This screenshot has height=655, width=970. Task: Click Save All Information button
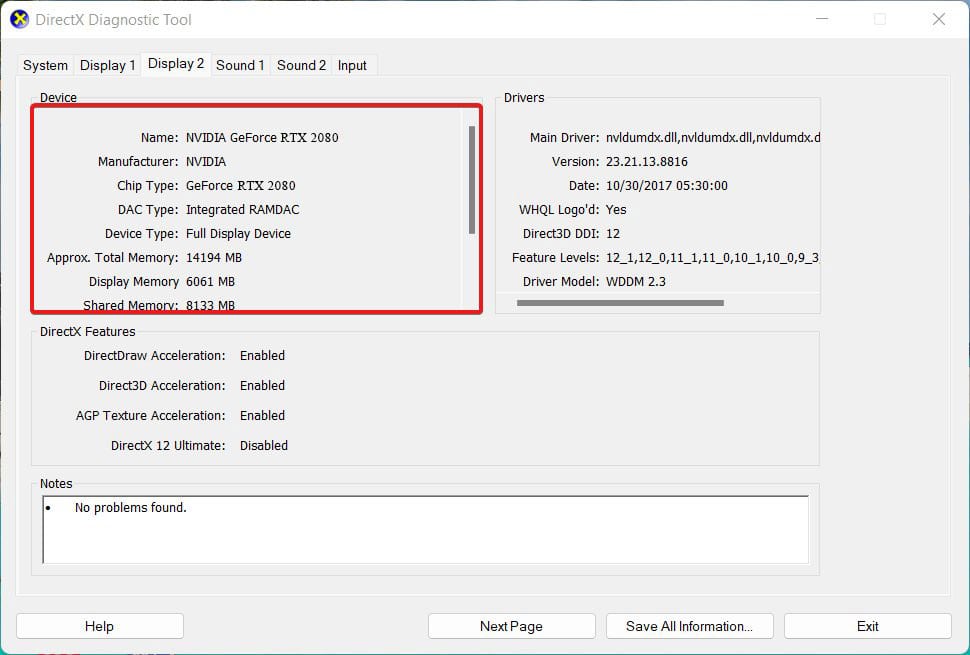pos(689,626)
